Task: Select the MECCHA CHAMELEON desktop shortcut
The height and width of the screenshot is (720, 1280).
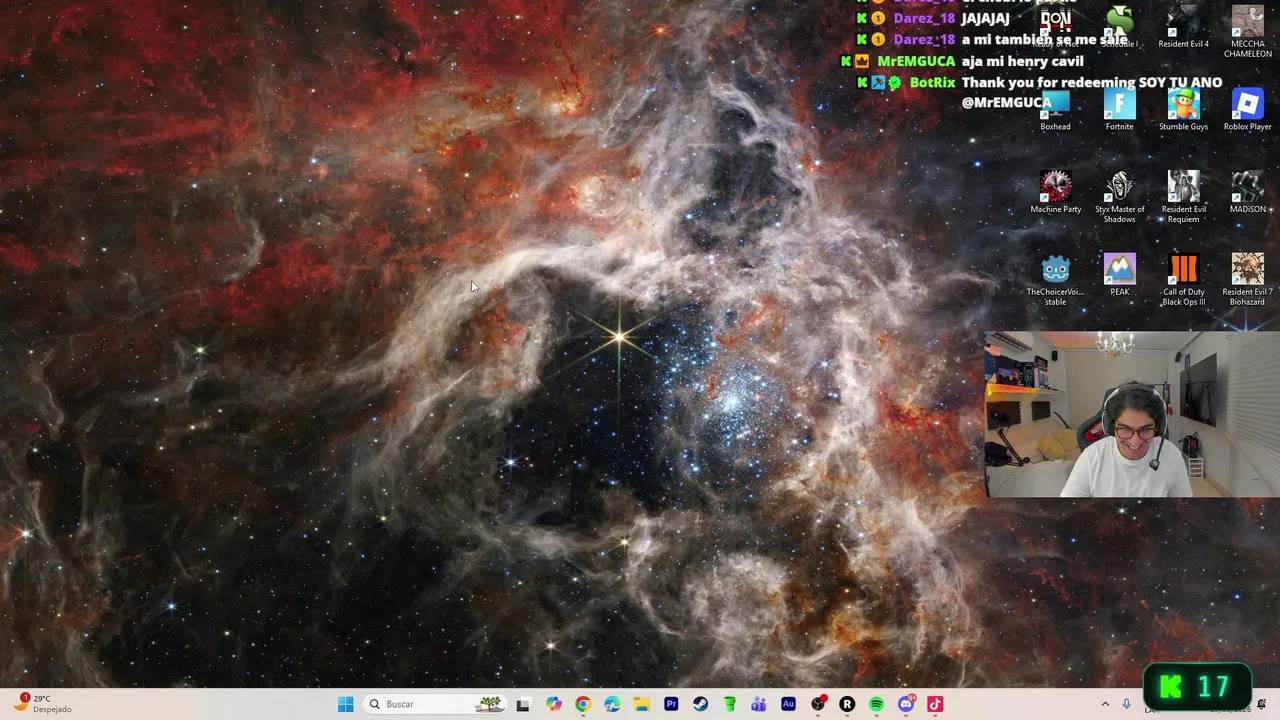Action: (x=1247, y=31)
